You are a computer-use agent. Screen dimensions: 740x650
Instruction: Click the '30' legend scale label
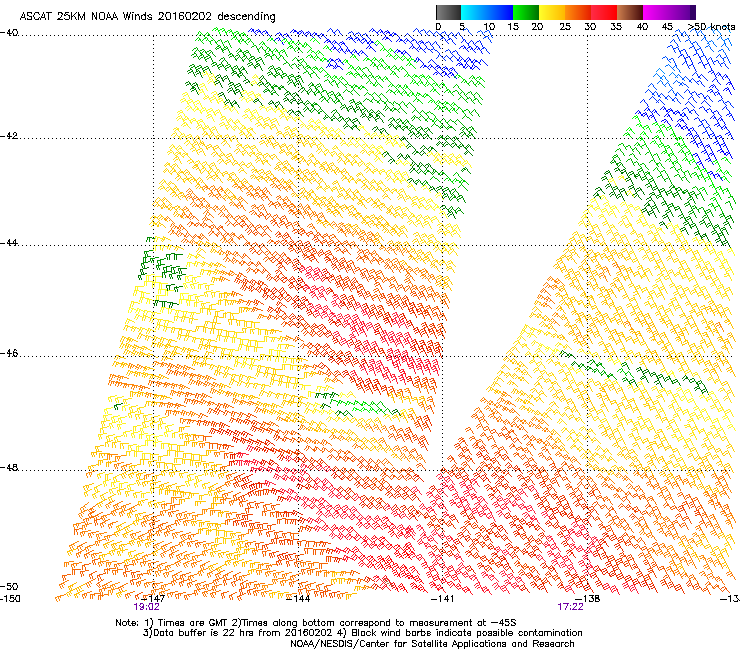click(590, 26)
